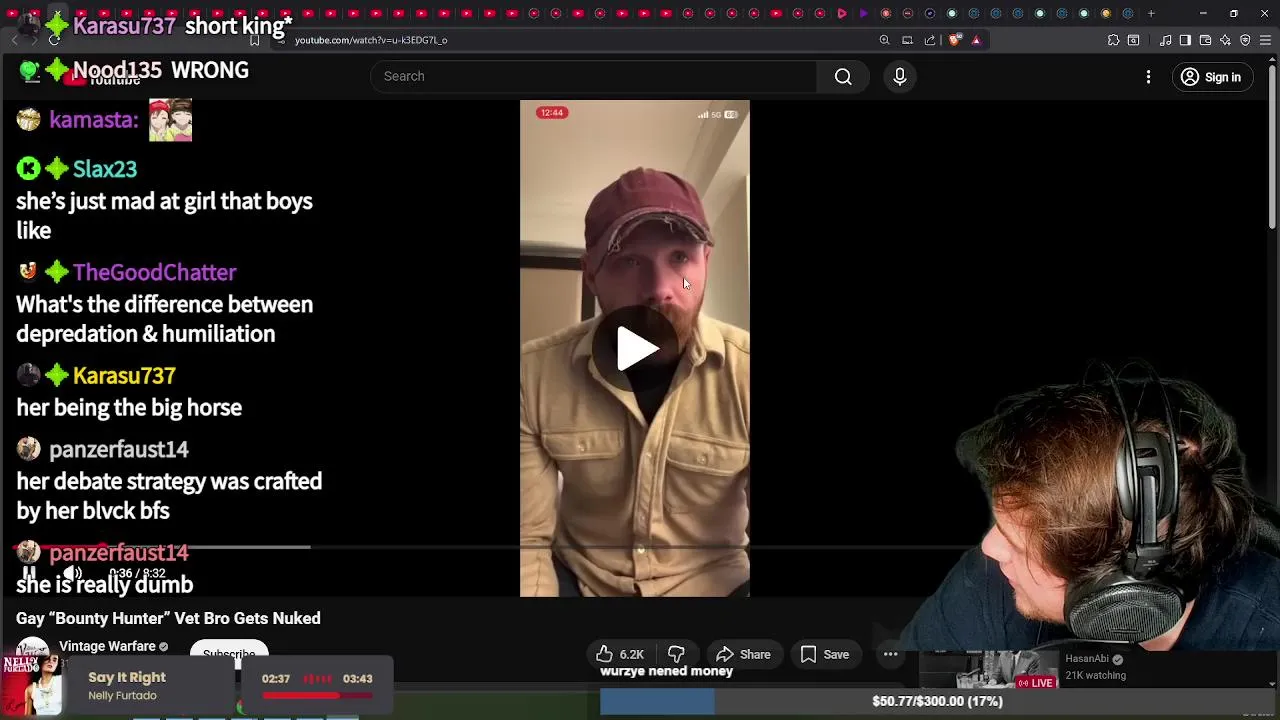
Task: Type in the YouTube Search field
Action: (594, 77)
